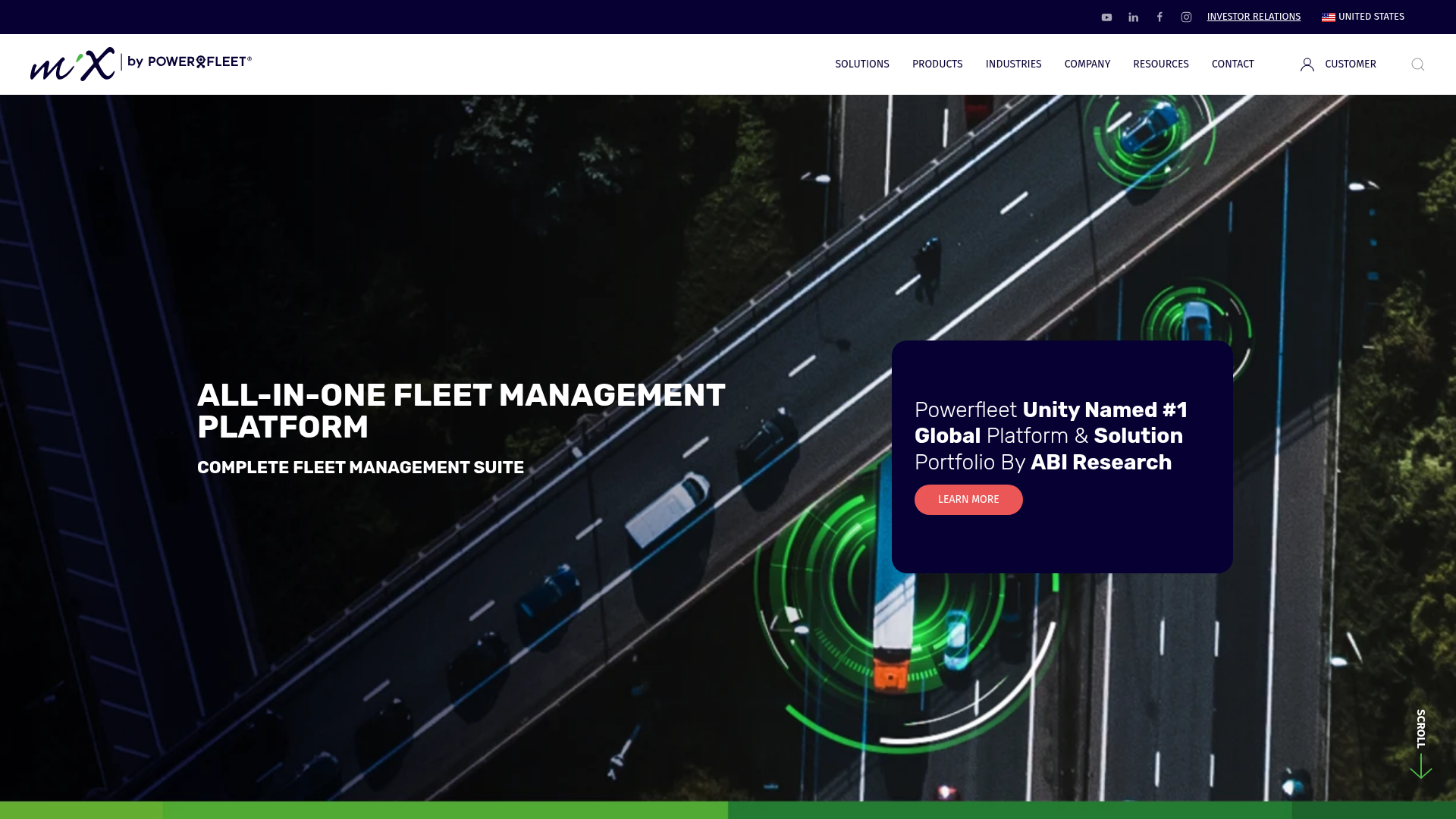Screen dimensions: 1456x819
Task: Click the CUSTOMER login link
Action: [1350, 64]
